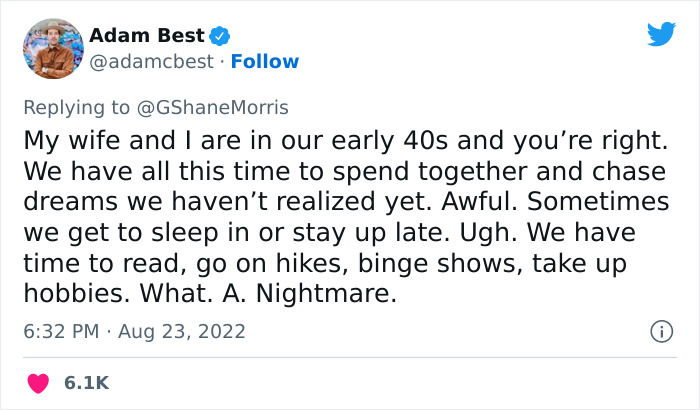This screenshot has height=410, width=700.
Task: Open Adam Best's profile picture
Action: click(51, 47)
